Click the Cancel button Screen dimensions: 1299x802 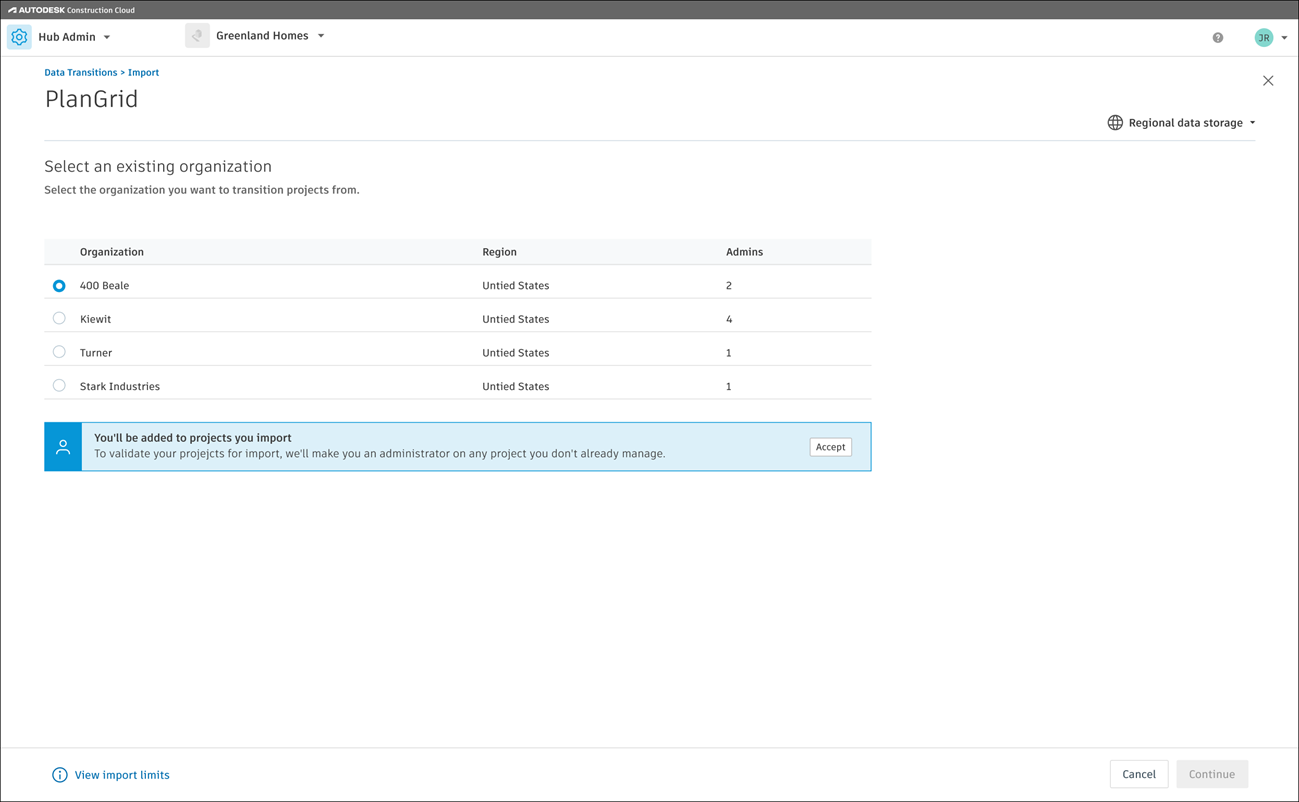click(x=1139, y=774)
